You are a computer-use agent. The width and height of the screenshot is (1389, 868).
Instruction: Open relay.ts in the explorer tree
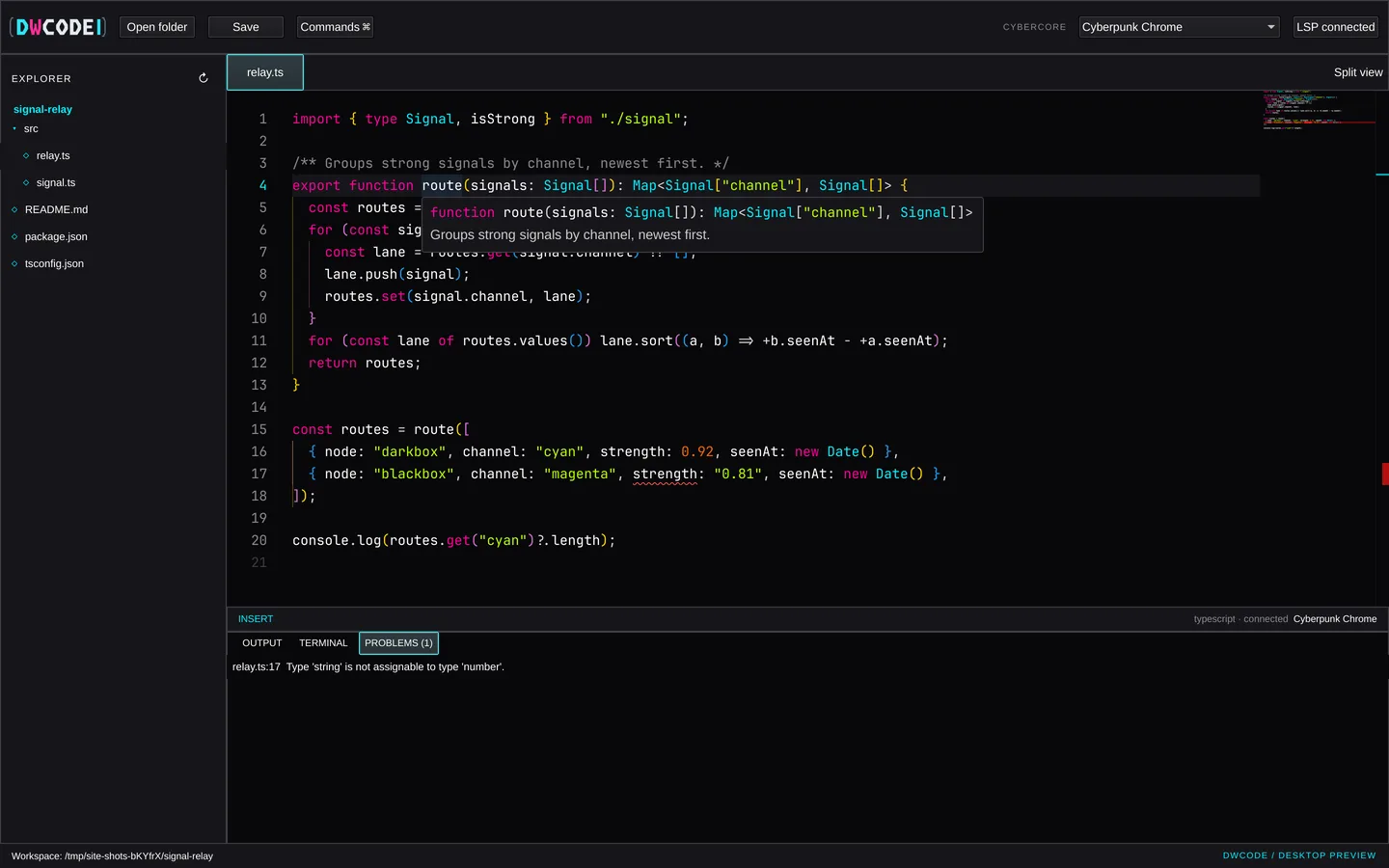(x=53, y=155)
